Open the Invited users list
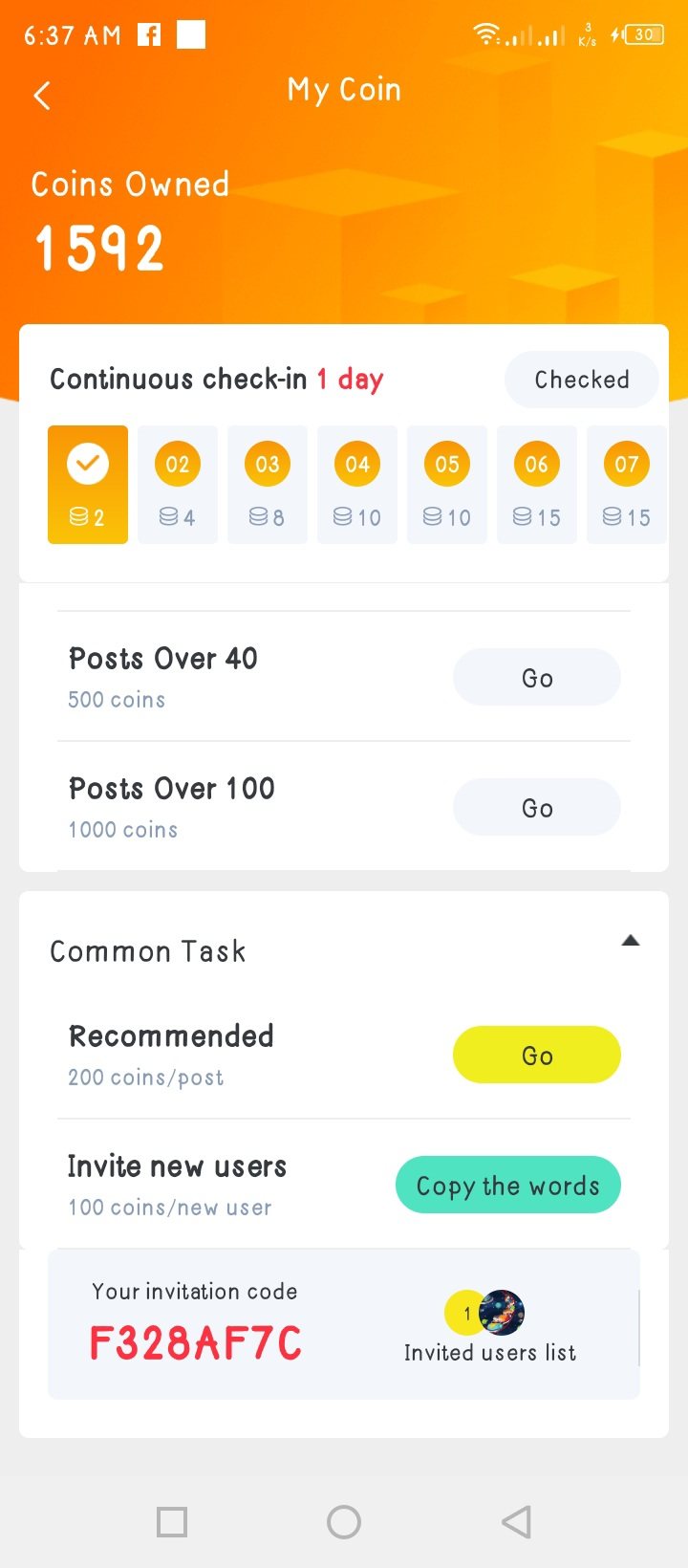The width and height of the screenshot is (688, 1568). pyautogui.click(x=489, y=1352)
